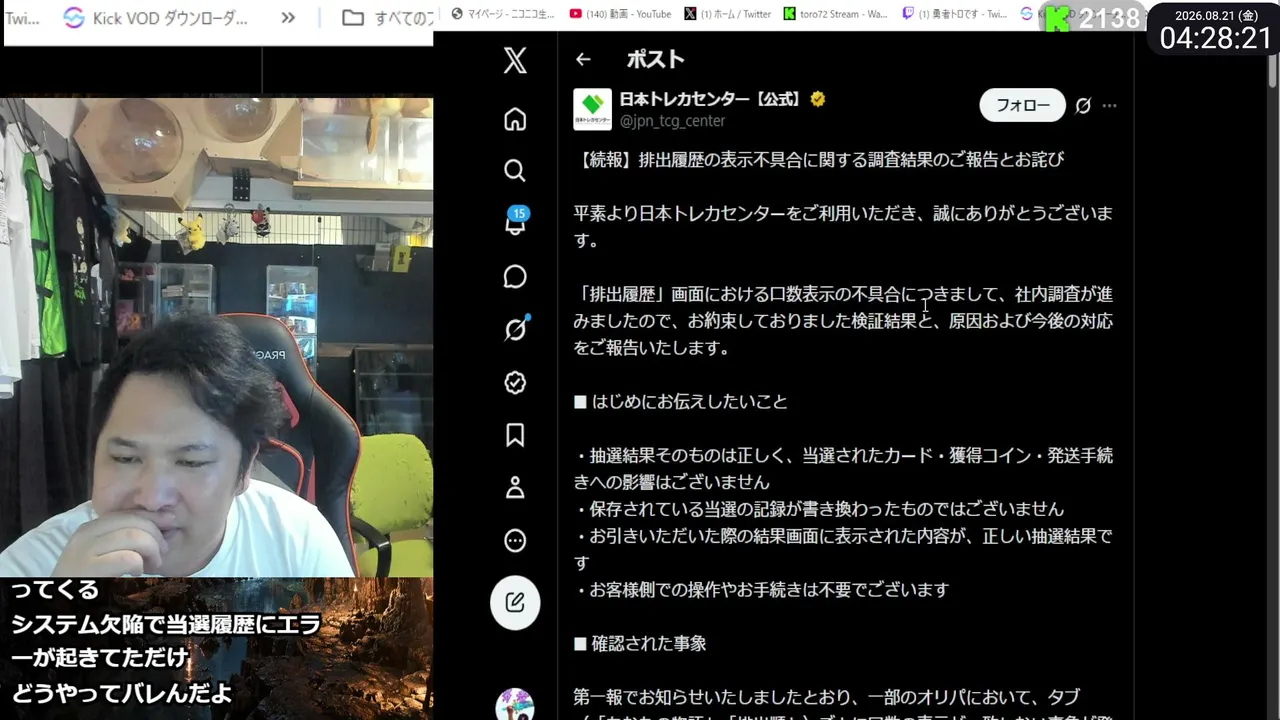Click the ポスト page title
The height and width of the screenshot is (720, 1280).
tap(655, 60)
